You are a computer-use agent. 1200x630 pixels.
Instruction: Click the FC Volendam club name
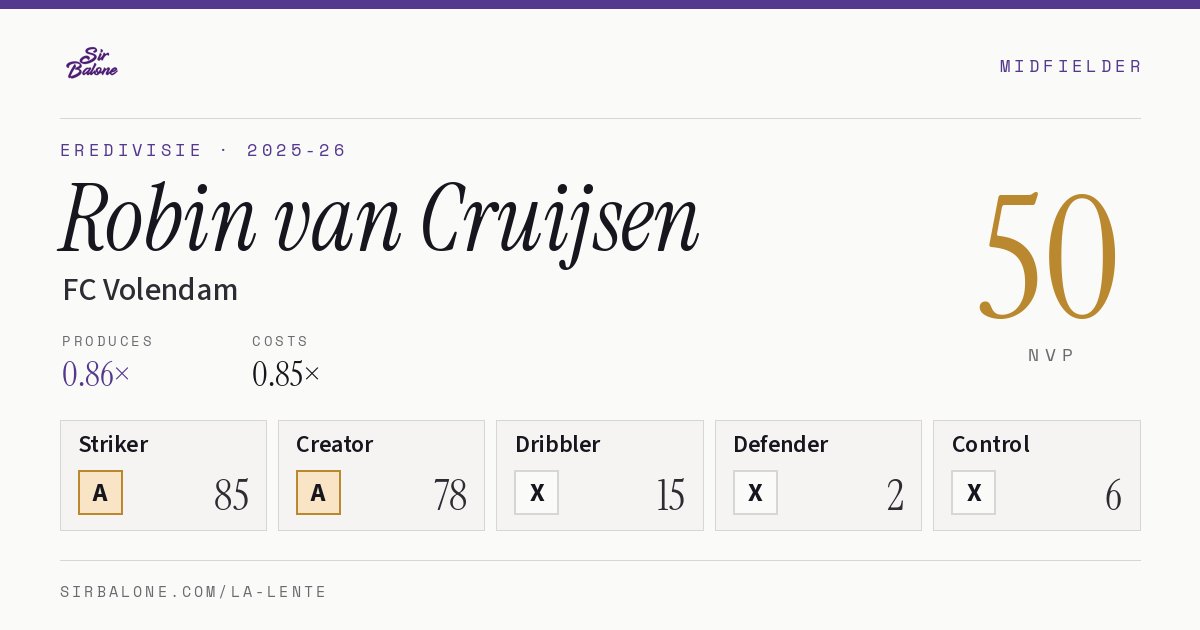150,290
